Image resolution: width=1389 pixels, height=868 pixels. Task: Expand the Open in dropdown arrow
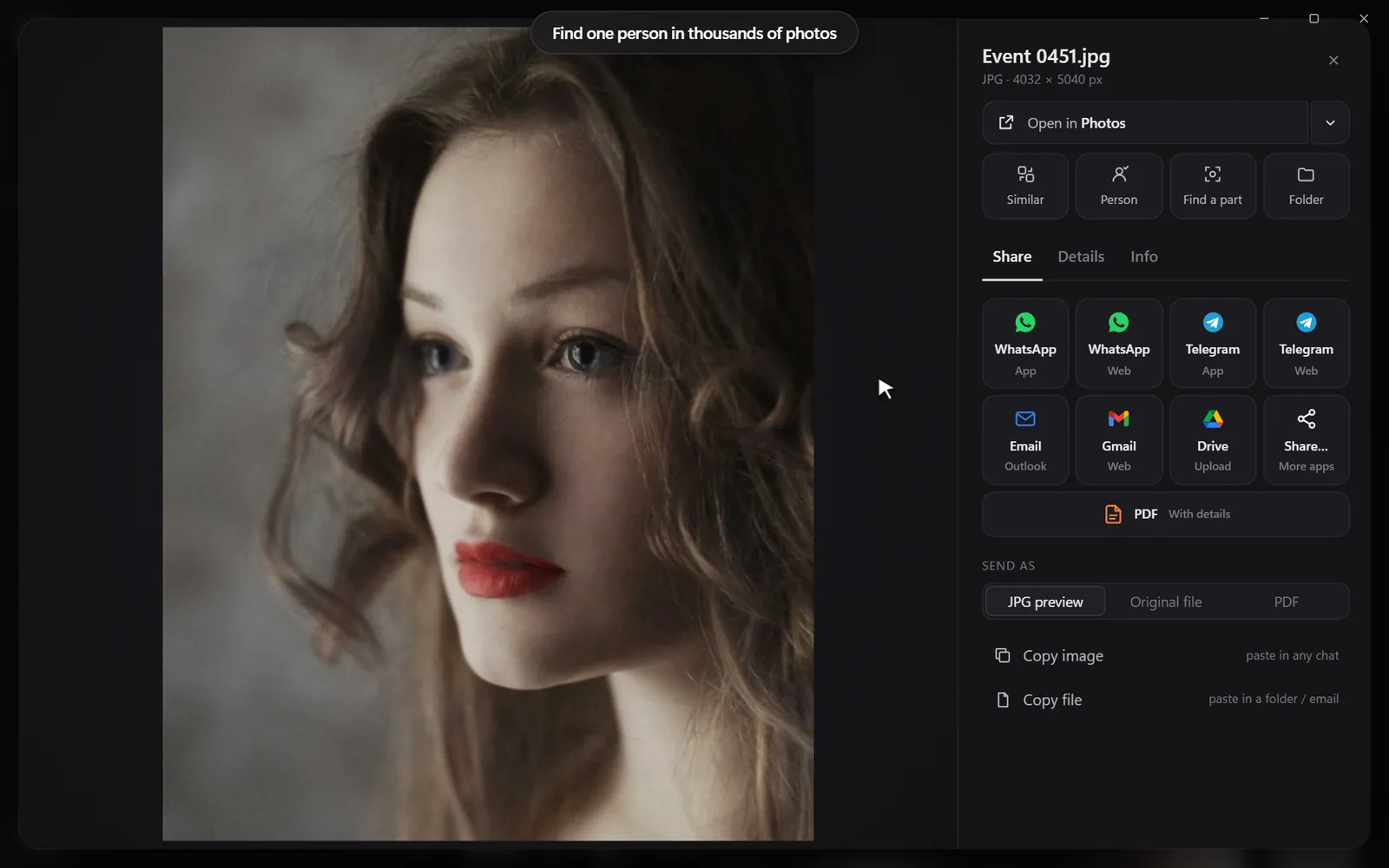1330,122
